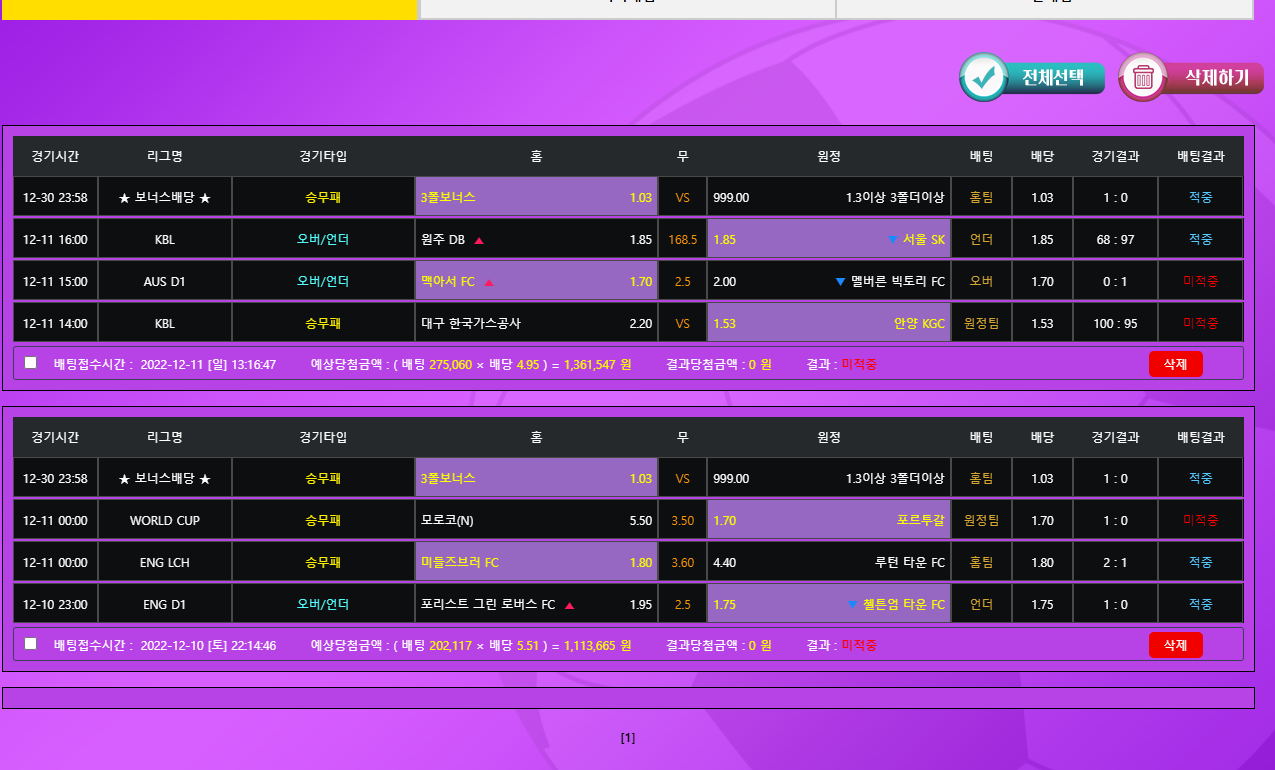
Task: Select the 포르투갈 away odds cell
Action: [828, 521]
